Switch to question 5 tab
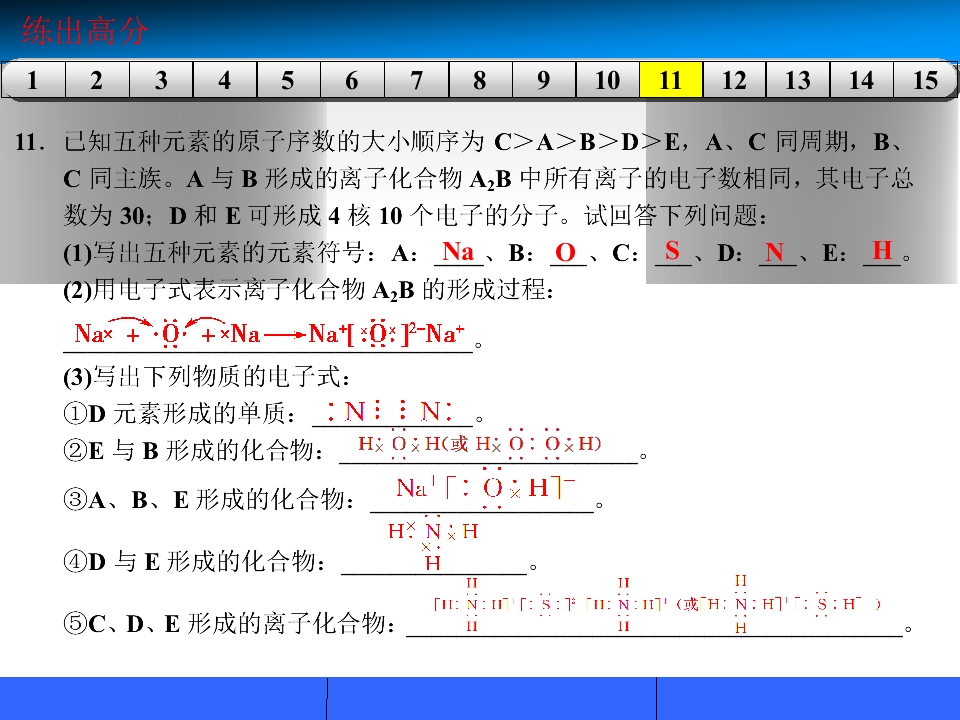Image resolution: width=960 pixels, height=720 pixels. pyautogui.click(x=288, y=80)
